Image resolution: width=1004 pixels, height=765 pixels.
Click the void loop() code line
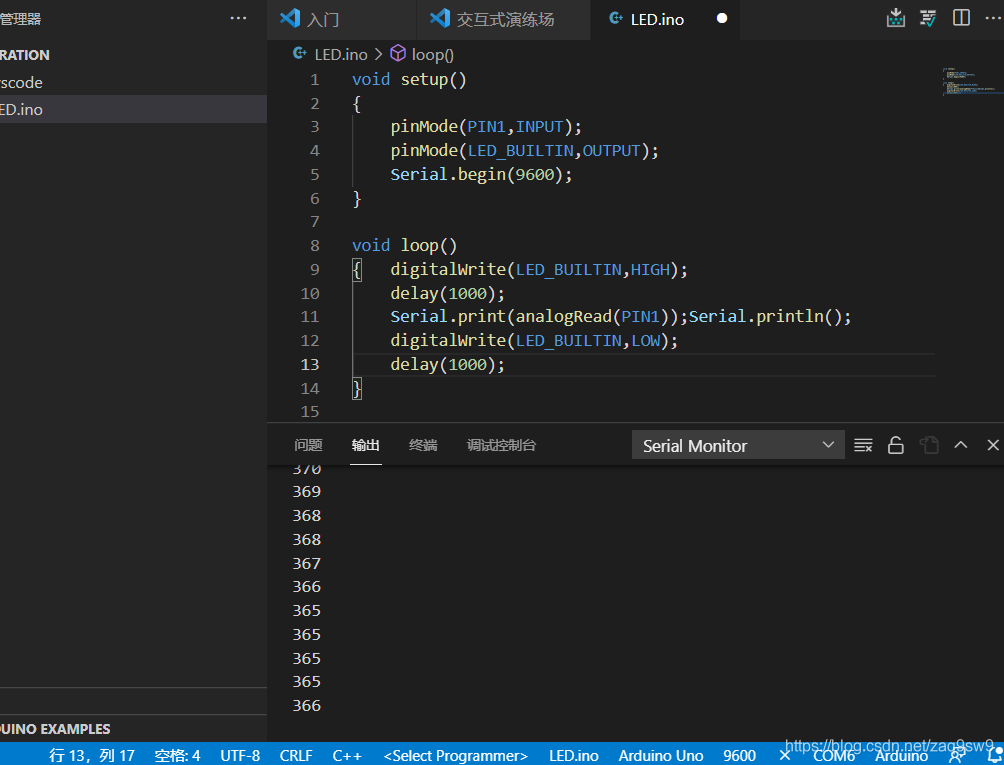(x=404, y=245)
